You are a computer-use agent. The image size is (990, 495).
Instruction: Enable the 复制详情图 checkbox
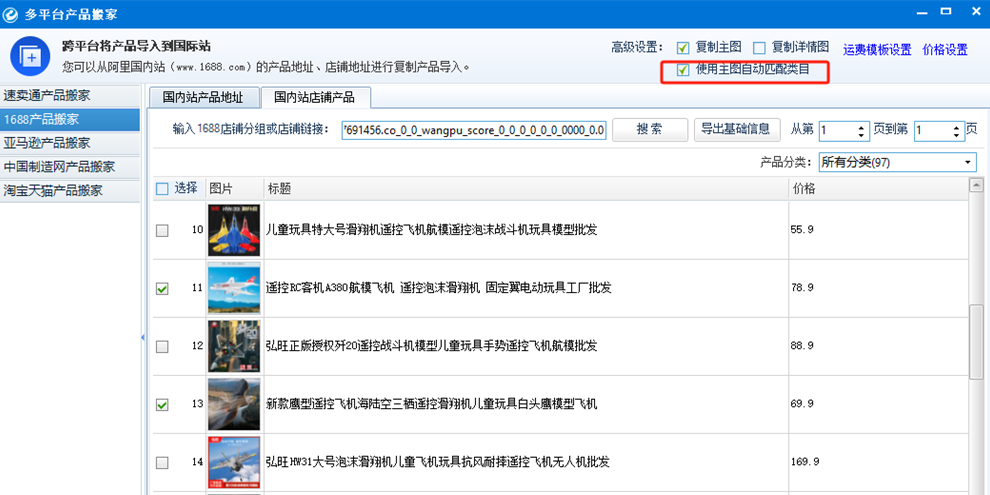pos(760,48)
